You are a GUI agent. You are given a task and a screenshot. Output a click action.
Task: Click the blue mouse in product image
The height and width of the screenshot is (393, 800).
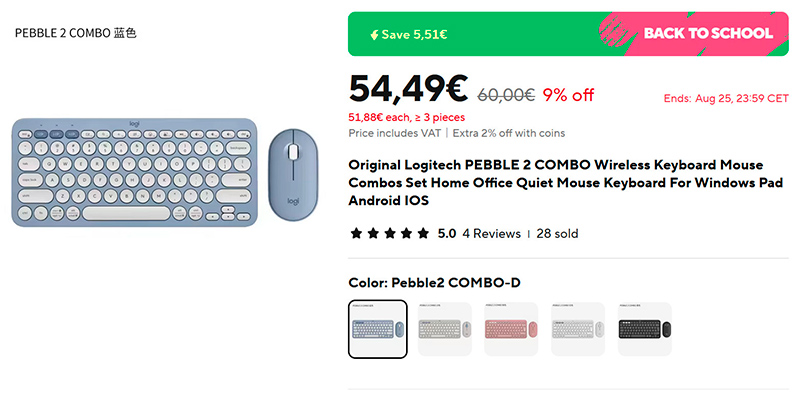293,175
